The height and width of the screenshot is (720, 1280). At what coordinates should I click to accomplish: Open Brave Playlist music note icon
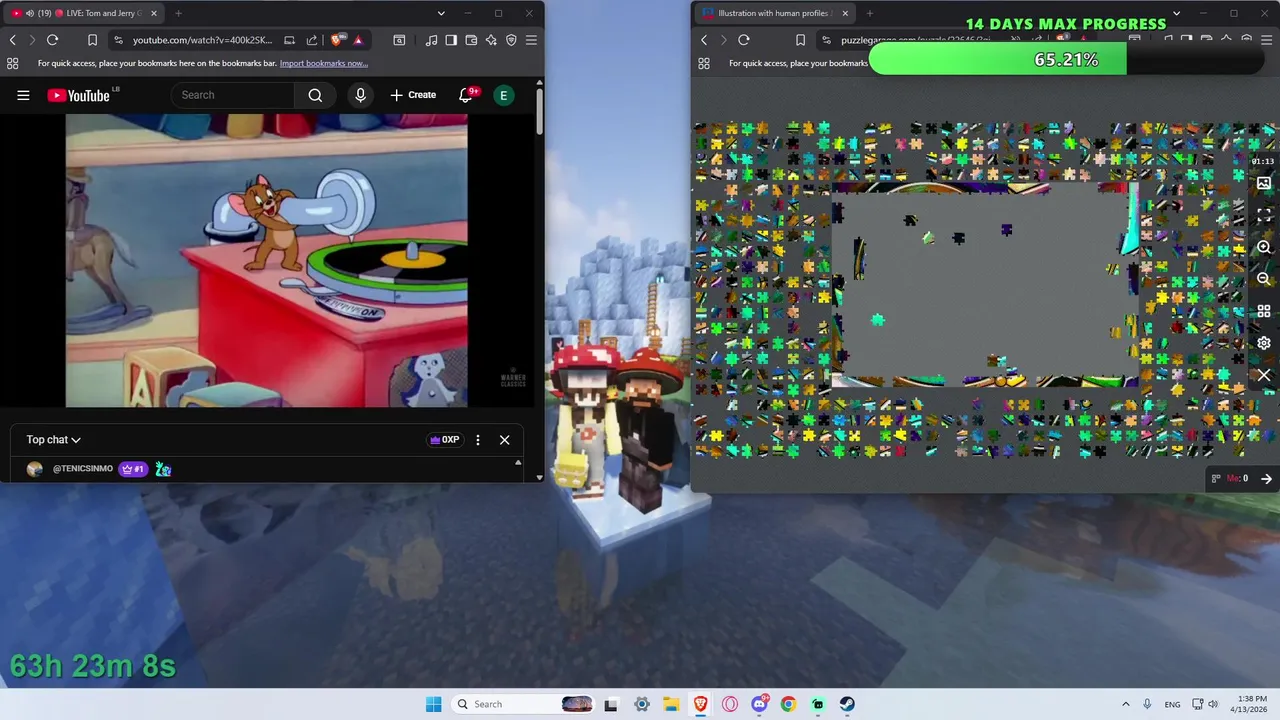(x=431, y=40)
